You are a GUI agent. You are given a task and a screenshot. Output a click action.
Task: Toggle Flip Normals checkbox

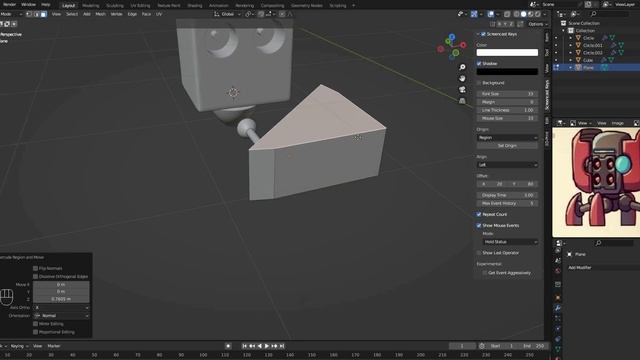(x=36, y=269)
